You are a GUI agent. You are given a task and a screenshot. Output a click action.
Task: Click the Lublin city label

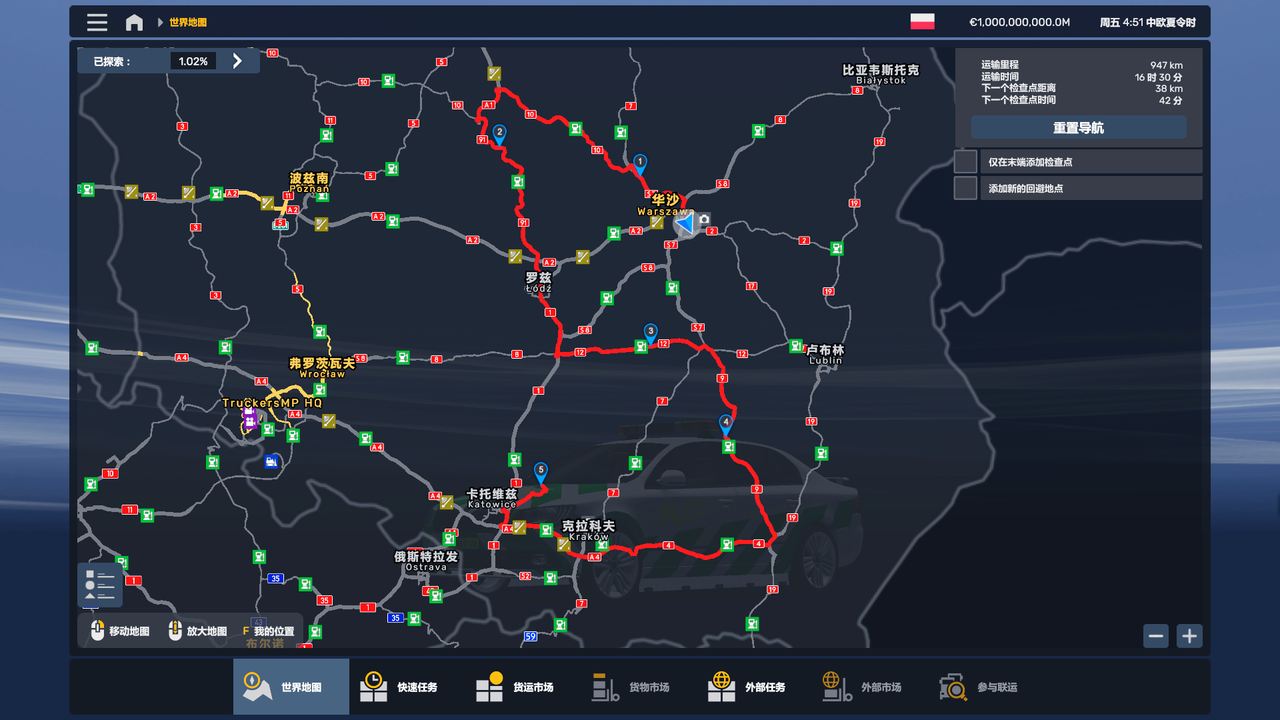[x=825, y=355]
